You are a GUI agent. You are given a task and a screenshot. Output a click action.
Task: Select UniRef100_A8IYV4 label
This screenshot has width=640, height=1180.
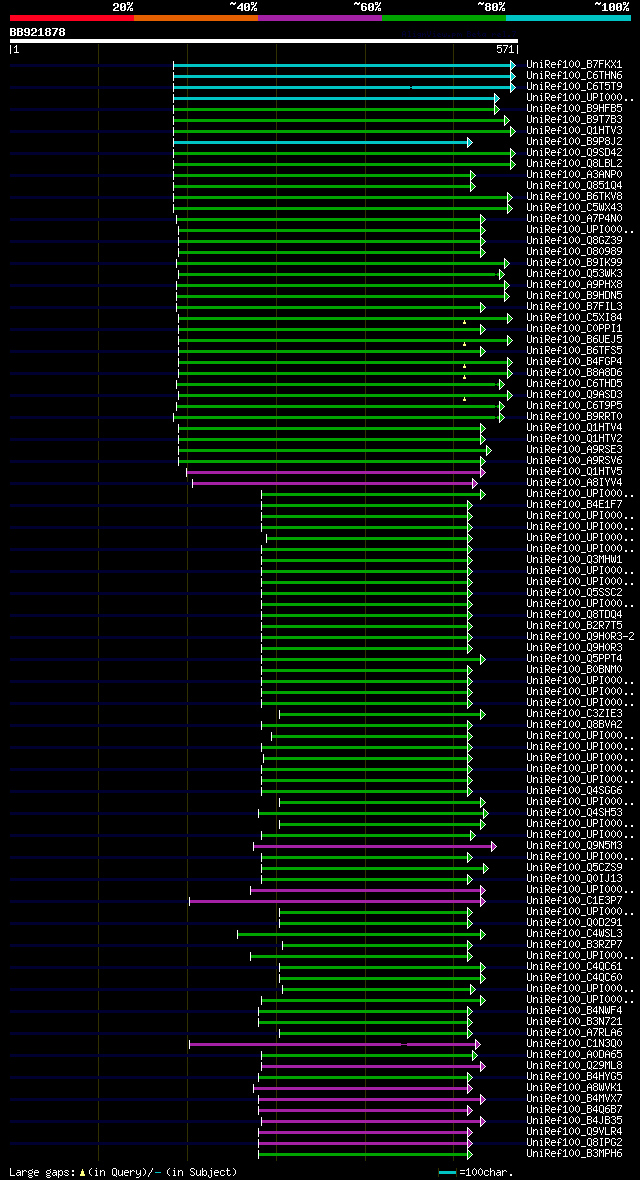click(574, 482)
